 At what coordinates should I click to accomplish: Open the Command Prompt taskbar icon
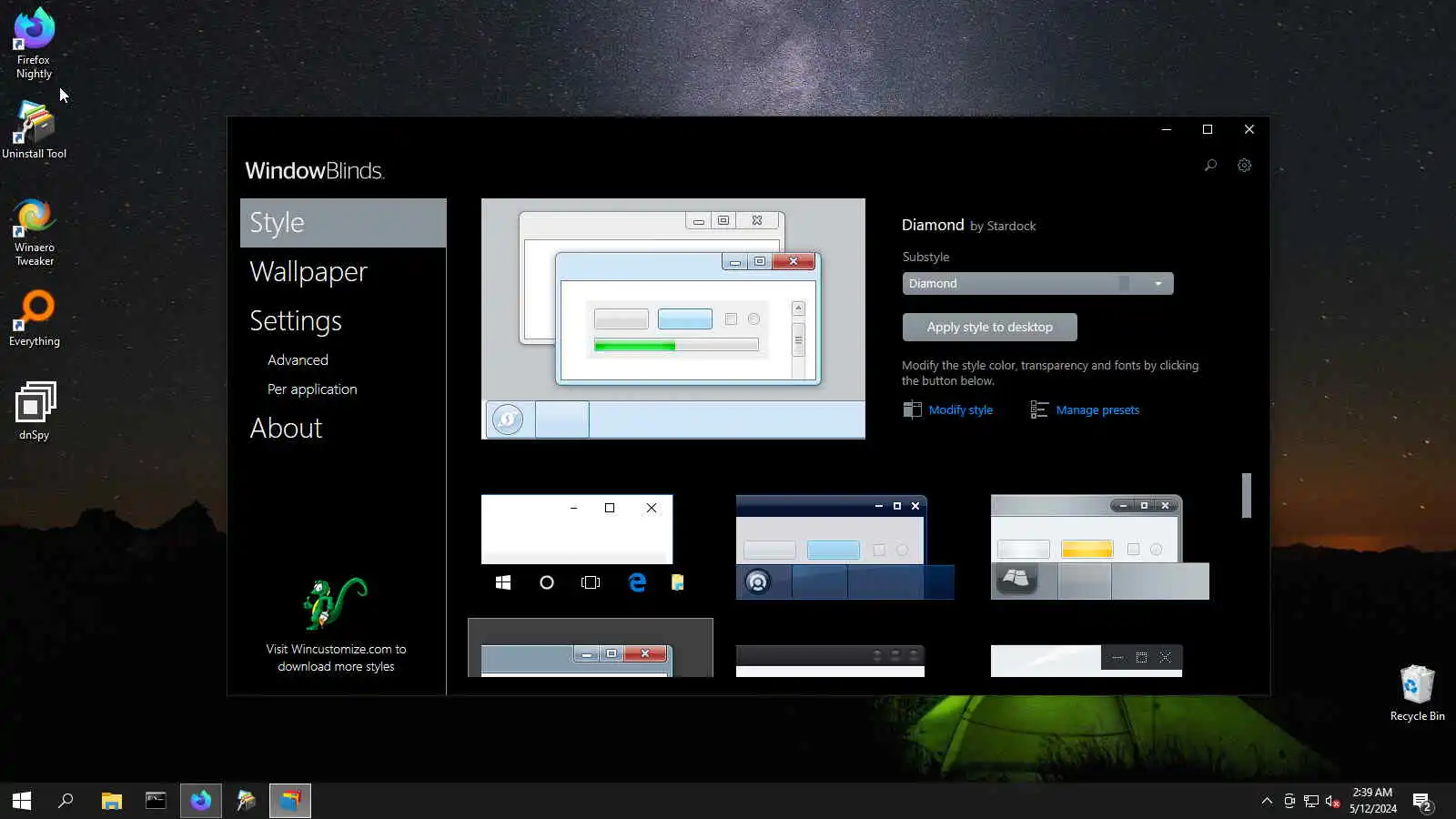pos(156,801)
